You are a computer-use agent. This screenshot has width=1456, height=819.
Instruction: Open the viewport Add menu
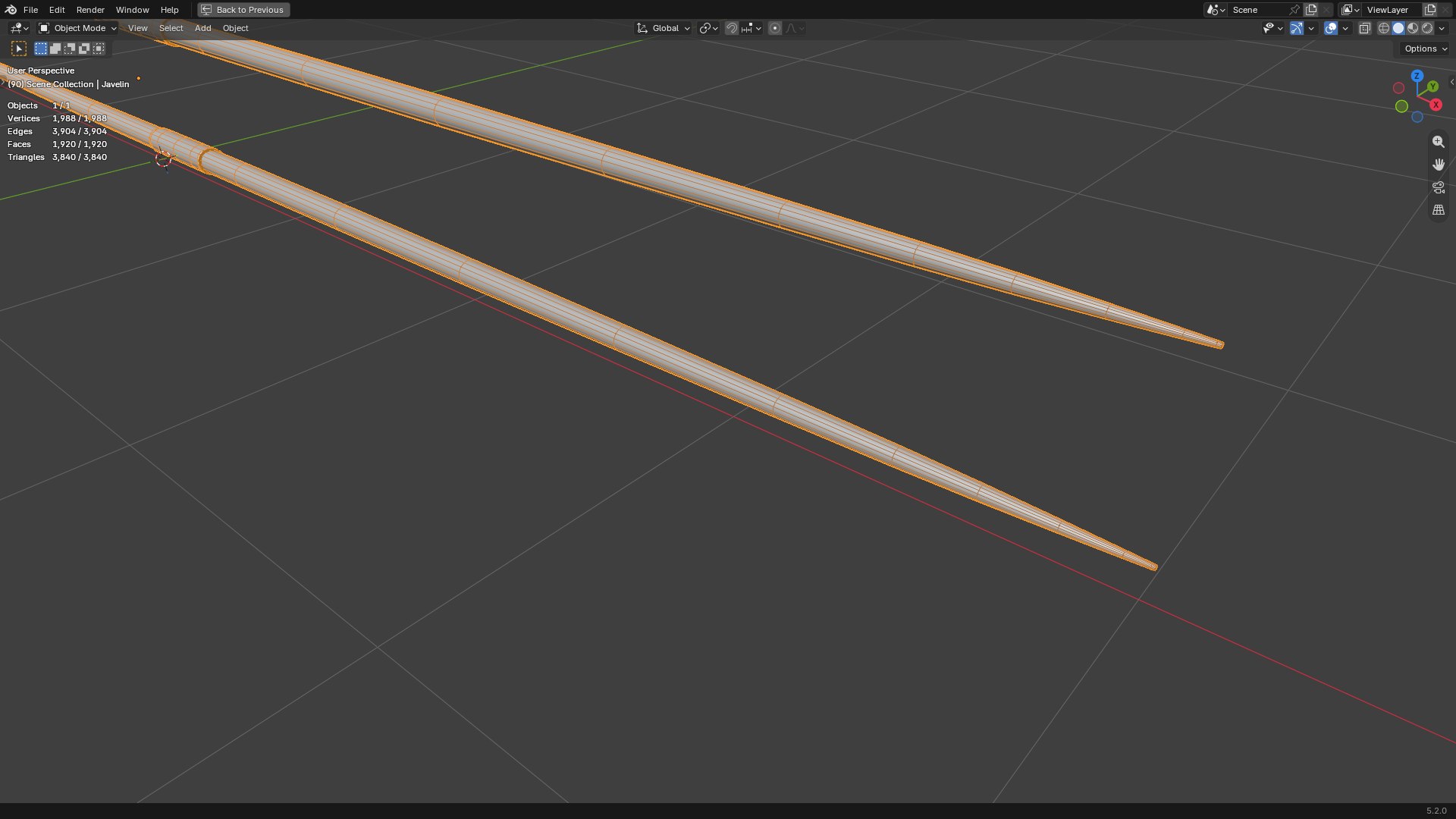click(x=202, y=28)
